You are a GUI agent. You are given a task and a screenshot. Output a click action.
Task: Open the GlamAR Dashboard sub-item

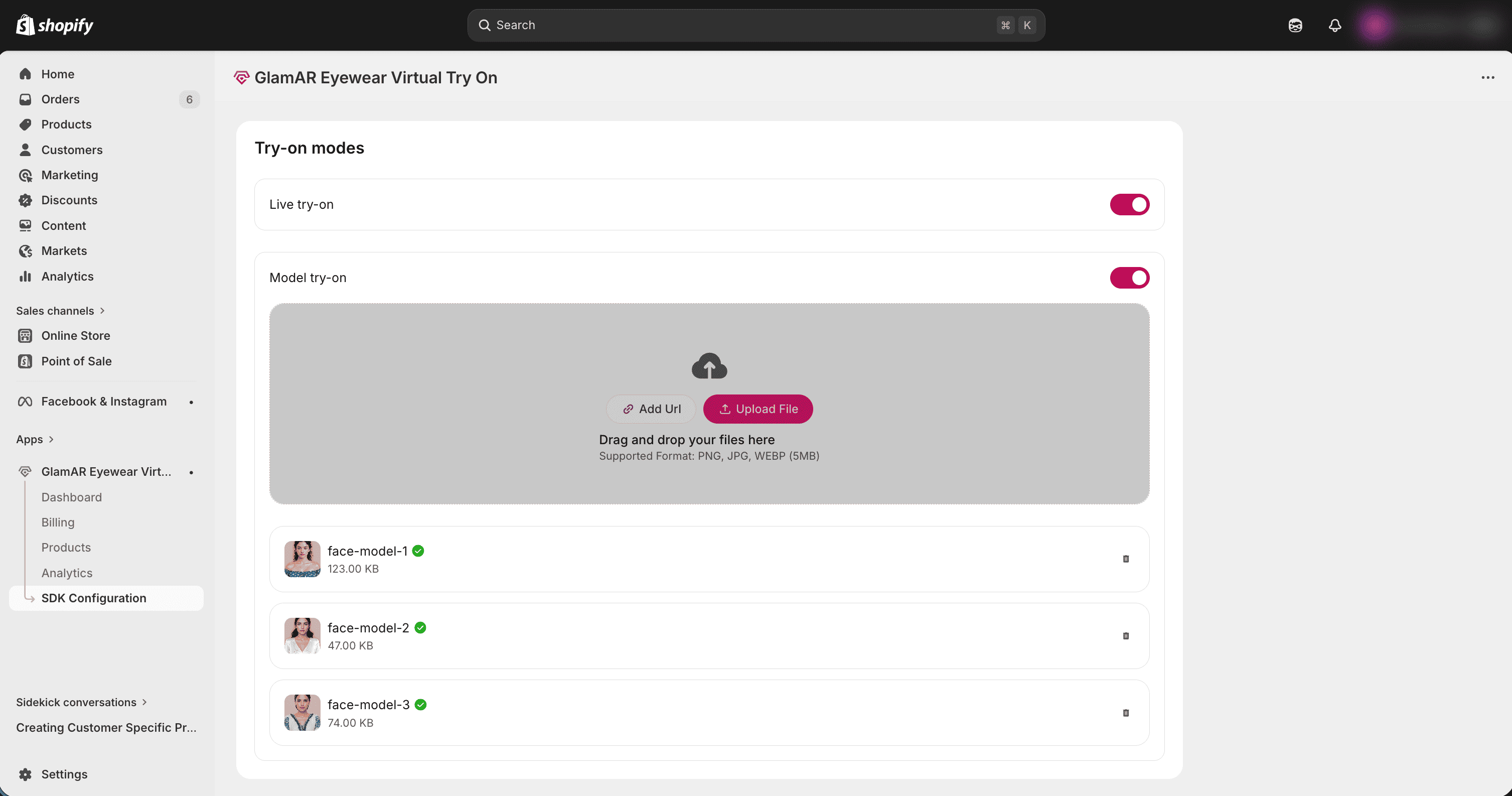pos(72,497)
